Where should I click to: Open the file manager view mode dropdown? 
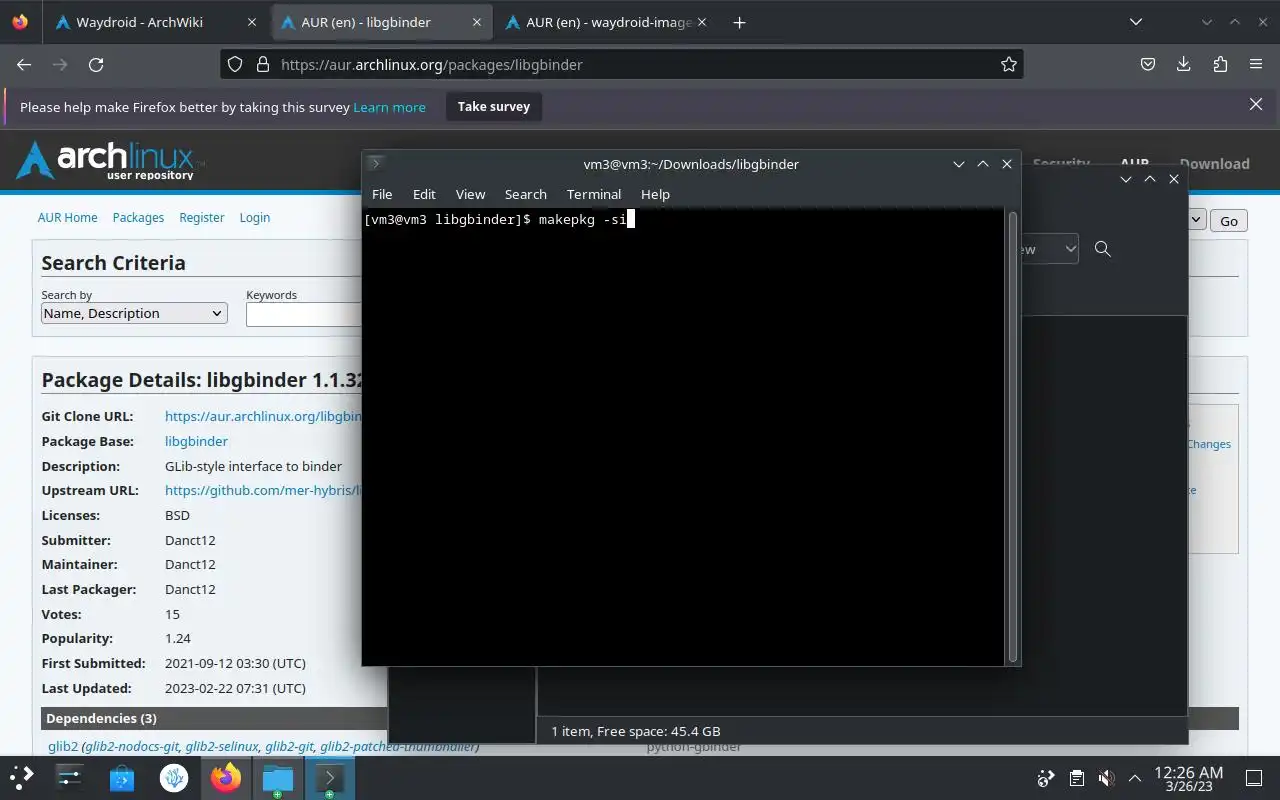coord(1050,249)
